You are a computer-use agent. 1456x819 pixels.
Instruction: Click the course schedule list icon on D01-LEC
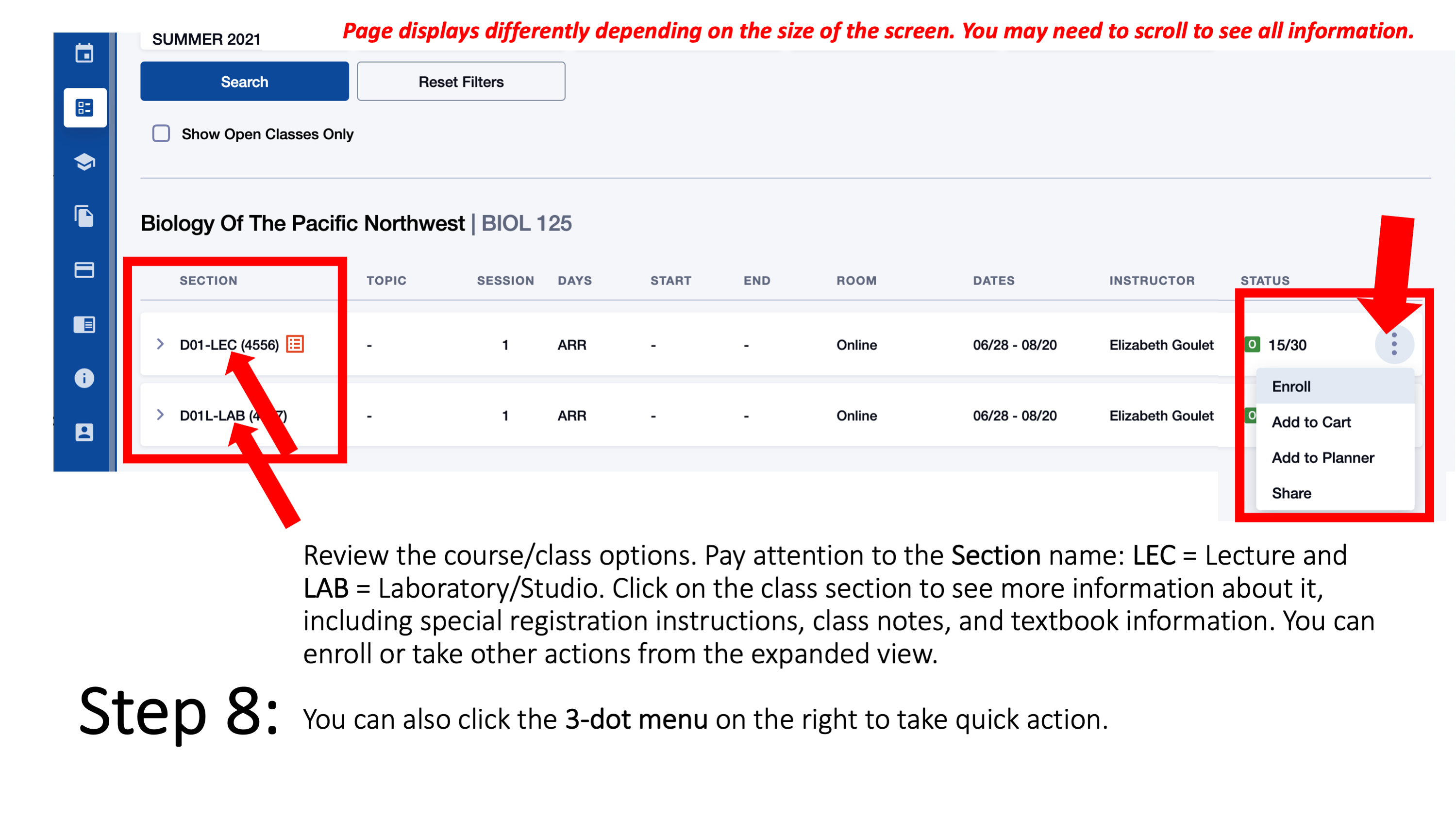click(295, 344)
